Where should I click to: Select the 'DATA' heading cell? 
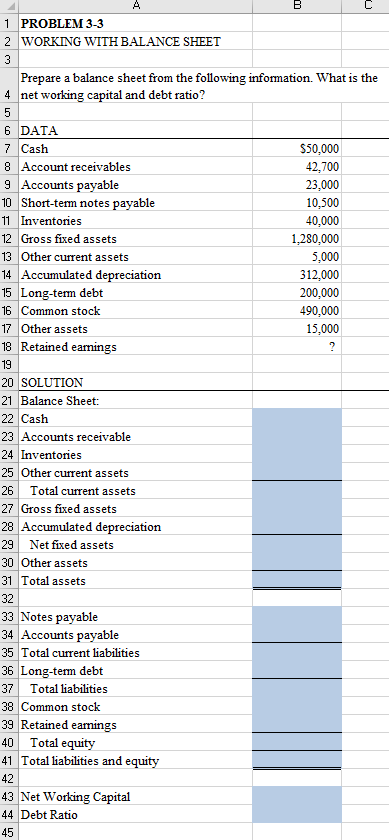(136, 130)
